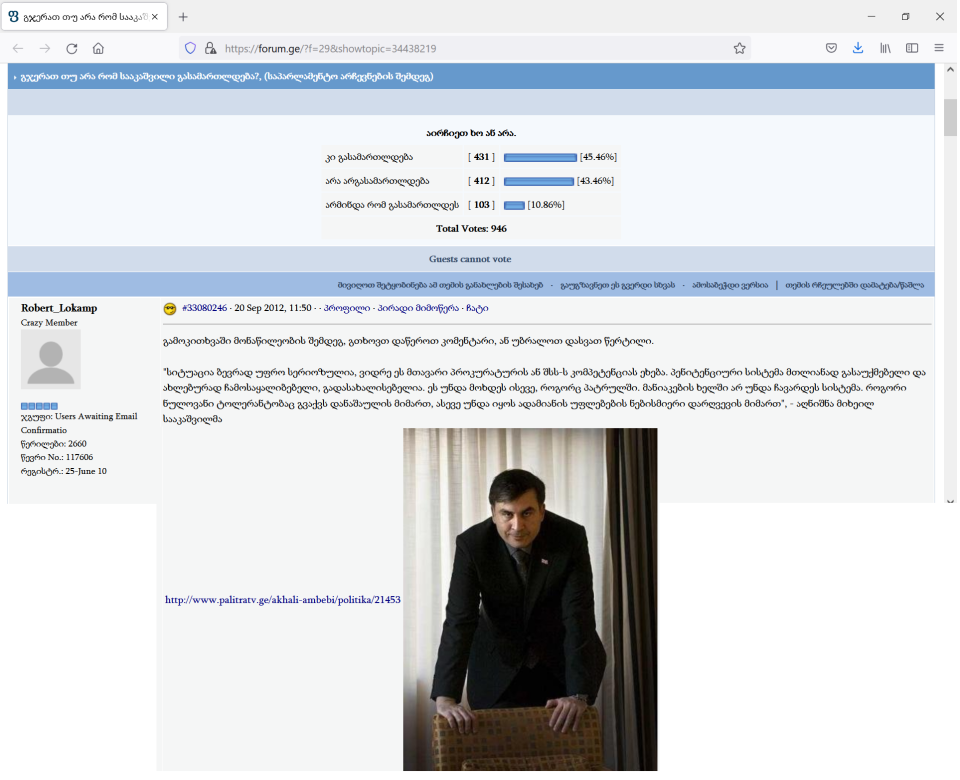Toggle the browser sidebar
The height and width of the screenshot is (780, 960).
click(912, 48)
